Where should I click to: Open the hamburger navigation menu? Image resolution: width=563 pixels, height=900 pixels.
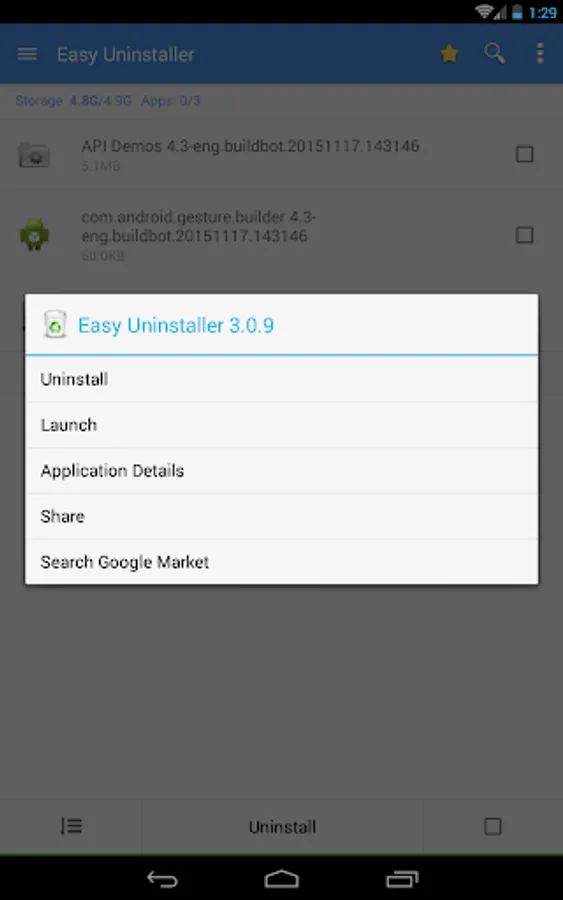coord(27,55)
